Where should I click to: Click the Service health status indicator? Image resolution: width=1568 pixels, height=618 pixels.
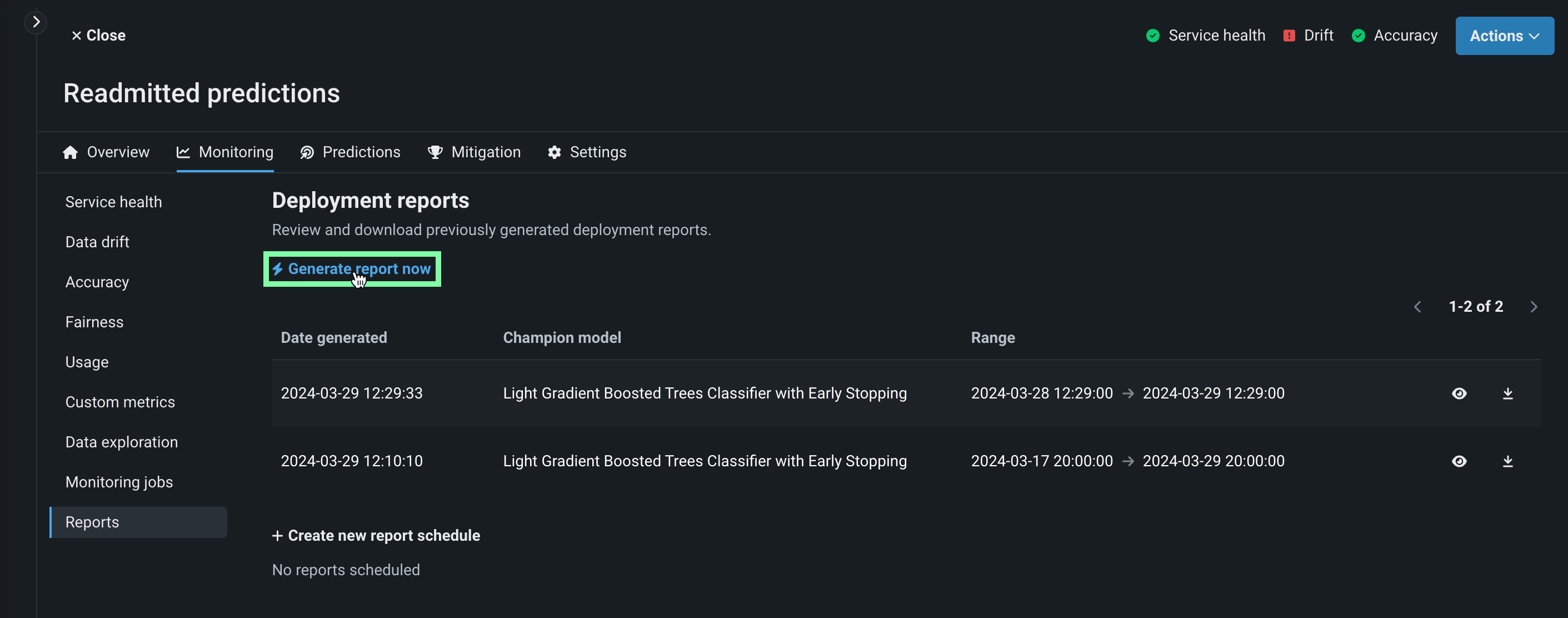[1205, 36]
